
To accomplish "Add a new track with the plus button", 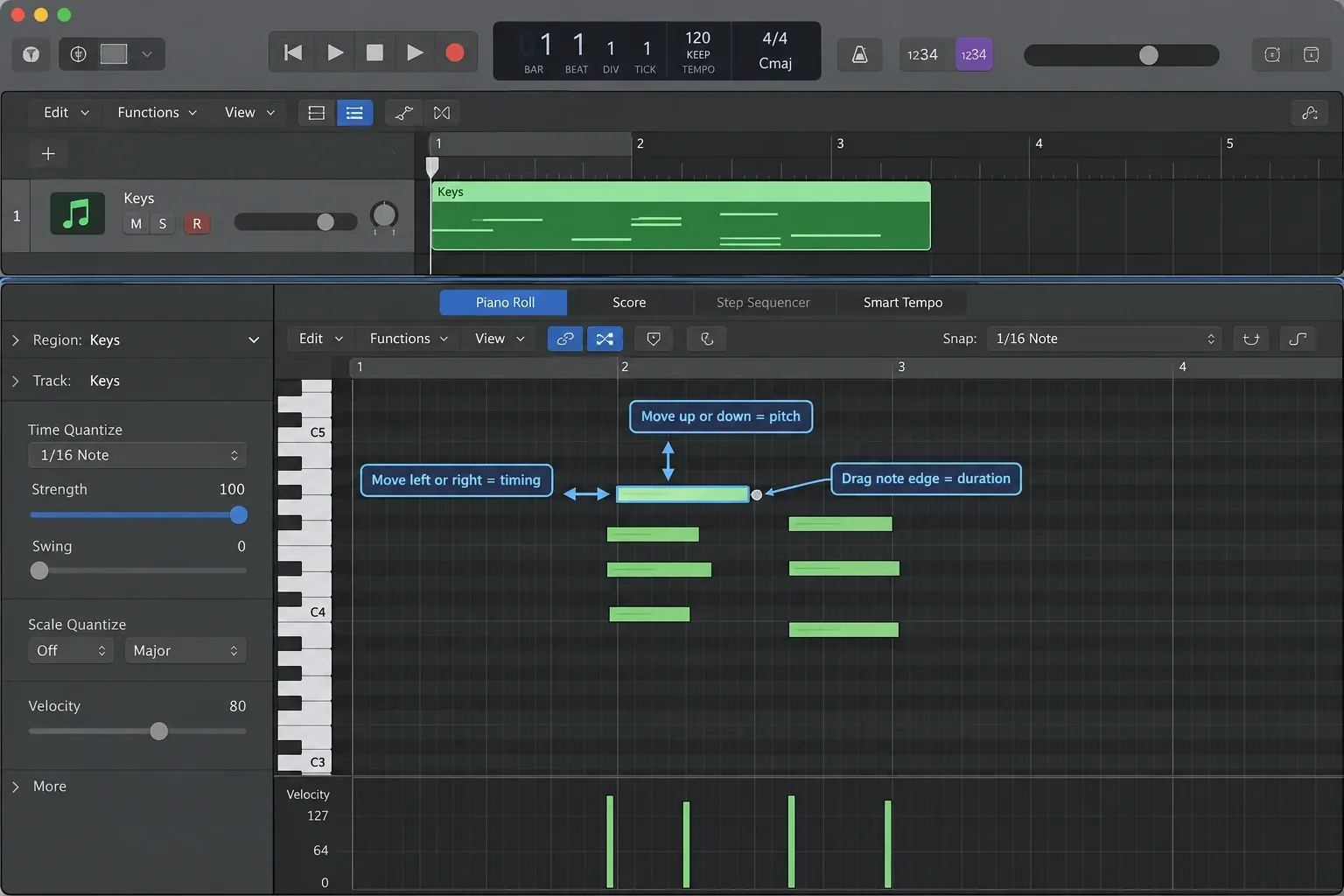I will pos(48,154).
